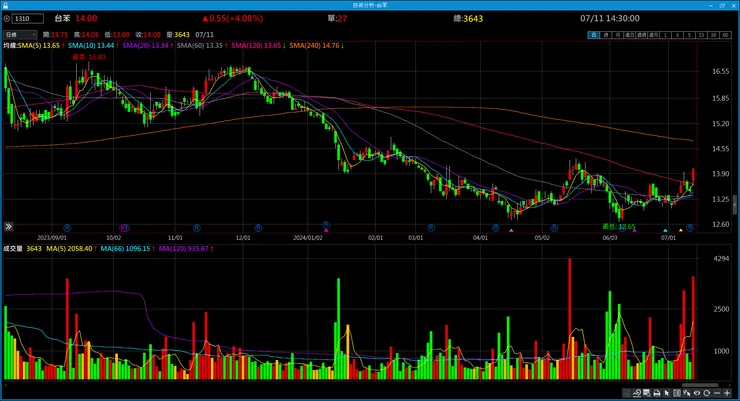Activate the crosshair pointer tool
Viewport: 740px width, 401px height.
687,393
